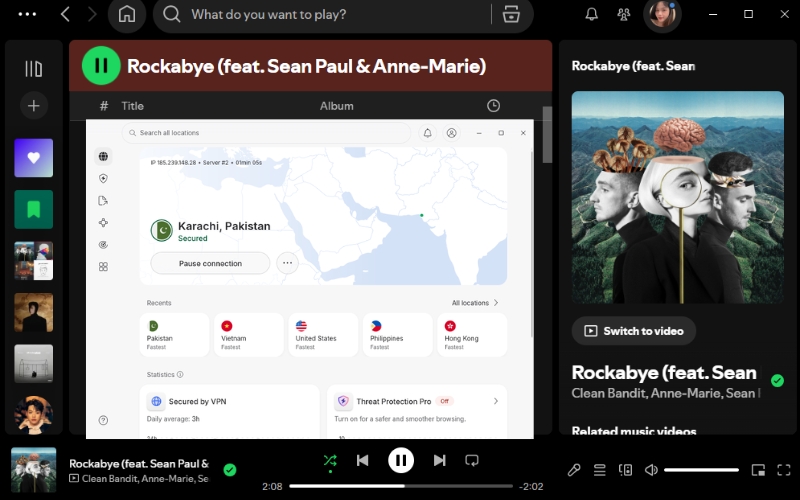
Task: Expand Your Library sidebar icon
Action: (34, 69)
